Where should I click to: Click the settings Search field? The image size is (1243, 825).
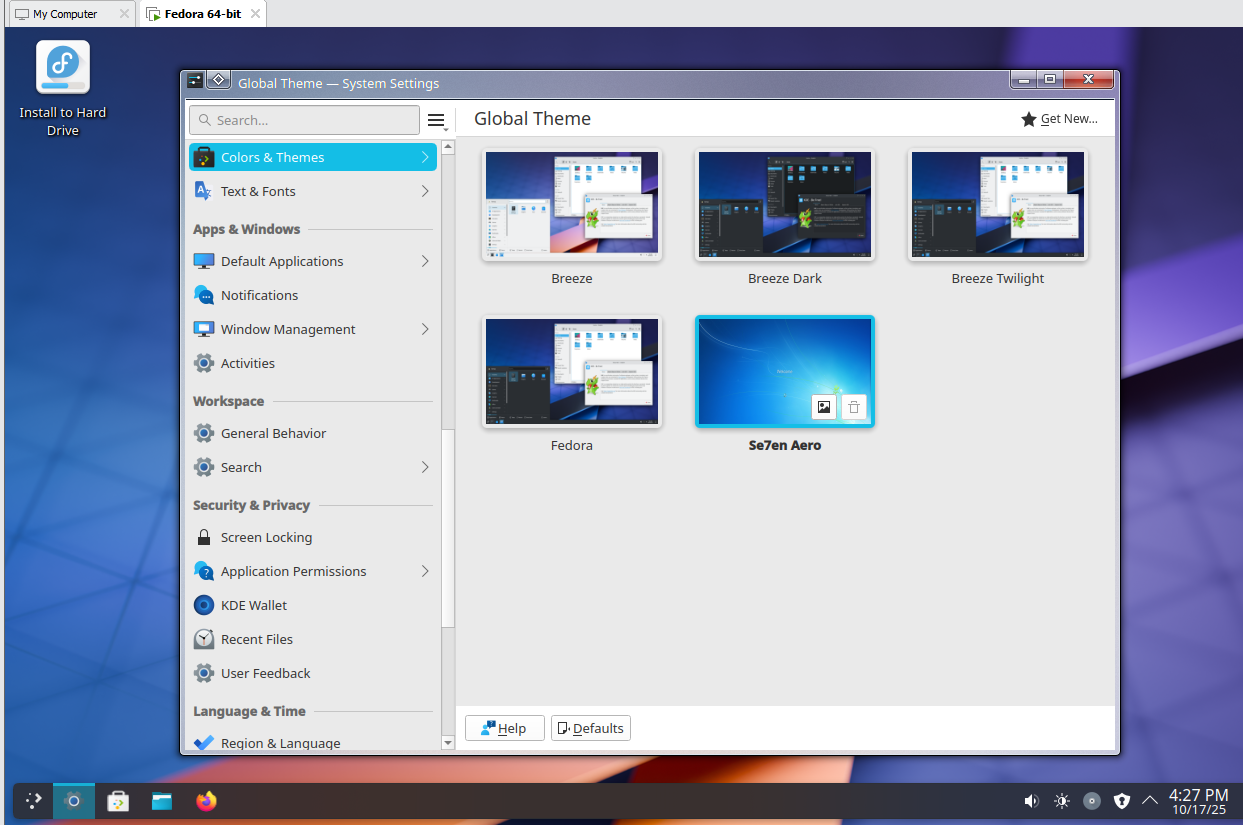tap(304, 120)
